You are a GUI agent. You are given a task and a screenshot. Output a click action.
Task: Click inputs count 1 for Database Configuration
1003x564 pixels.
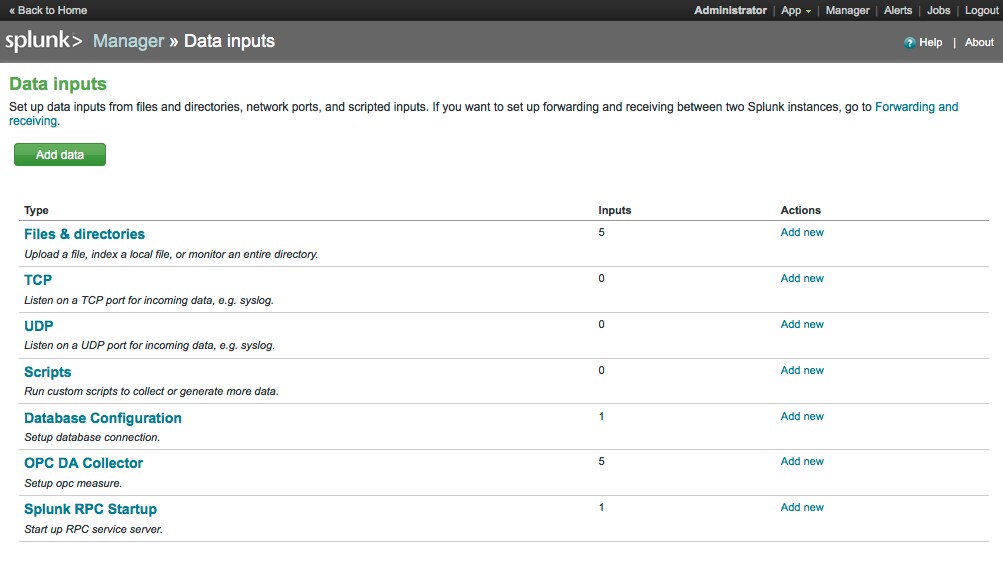pos(601,416)
